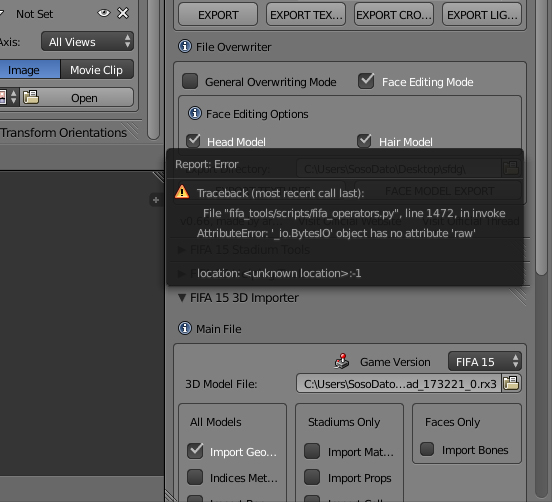Screen dimensions: 552x502
Task: Click folder icon on Open button
Action: click(31, 97)
